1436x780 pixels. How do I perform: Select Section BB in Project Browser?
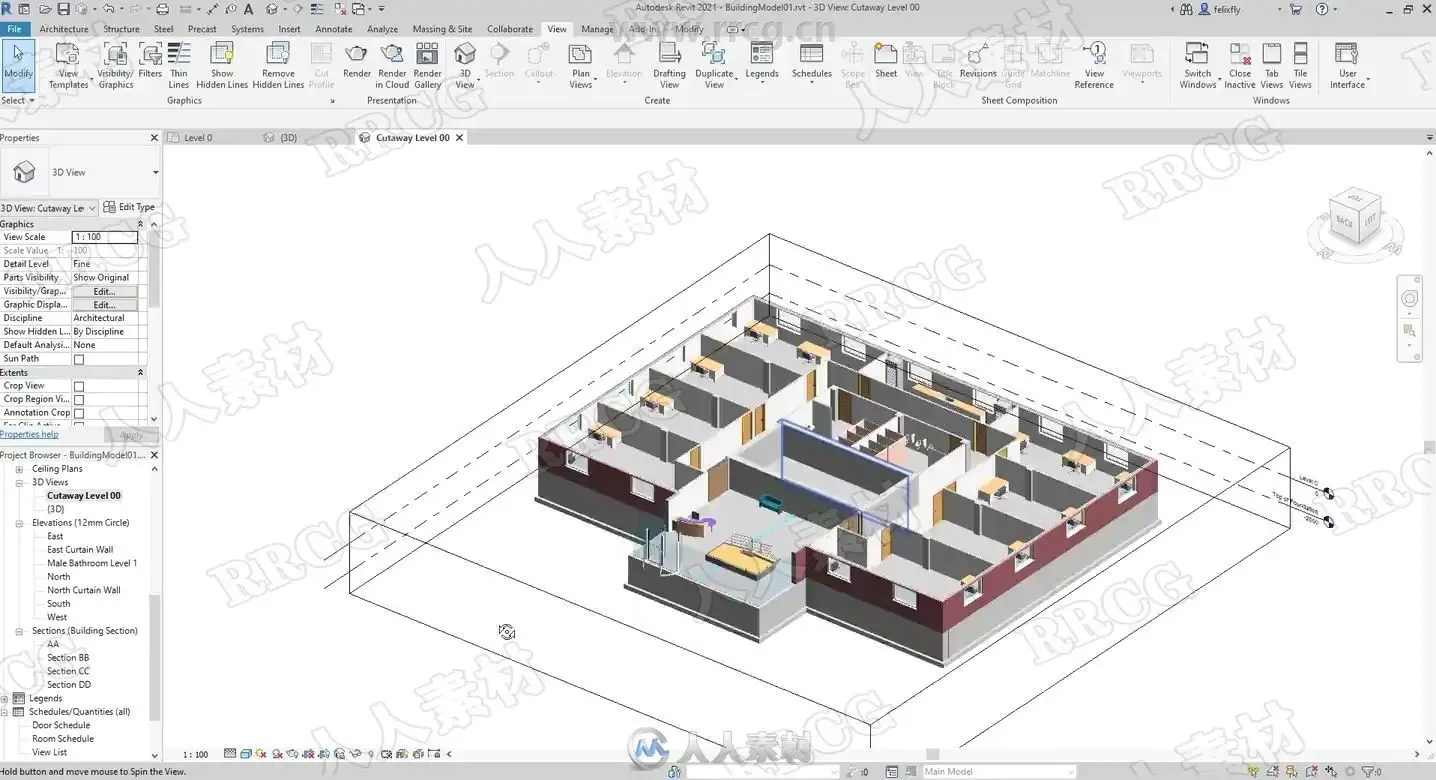(68, 658)
